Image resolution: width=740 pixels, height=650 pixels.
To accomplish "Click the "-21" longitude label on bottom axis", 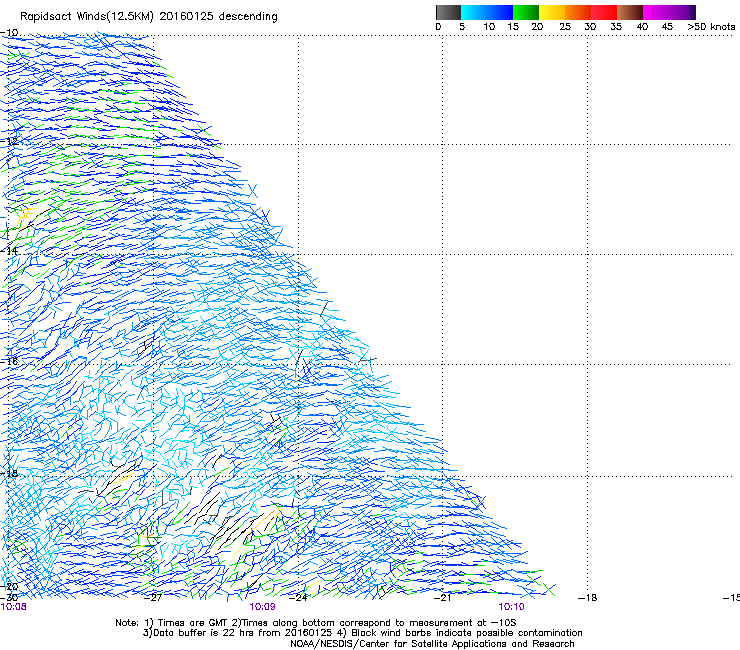I will pos(442,598).
